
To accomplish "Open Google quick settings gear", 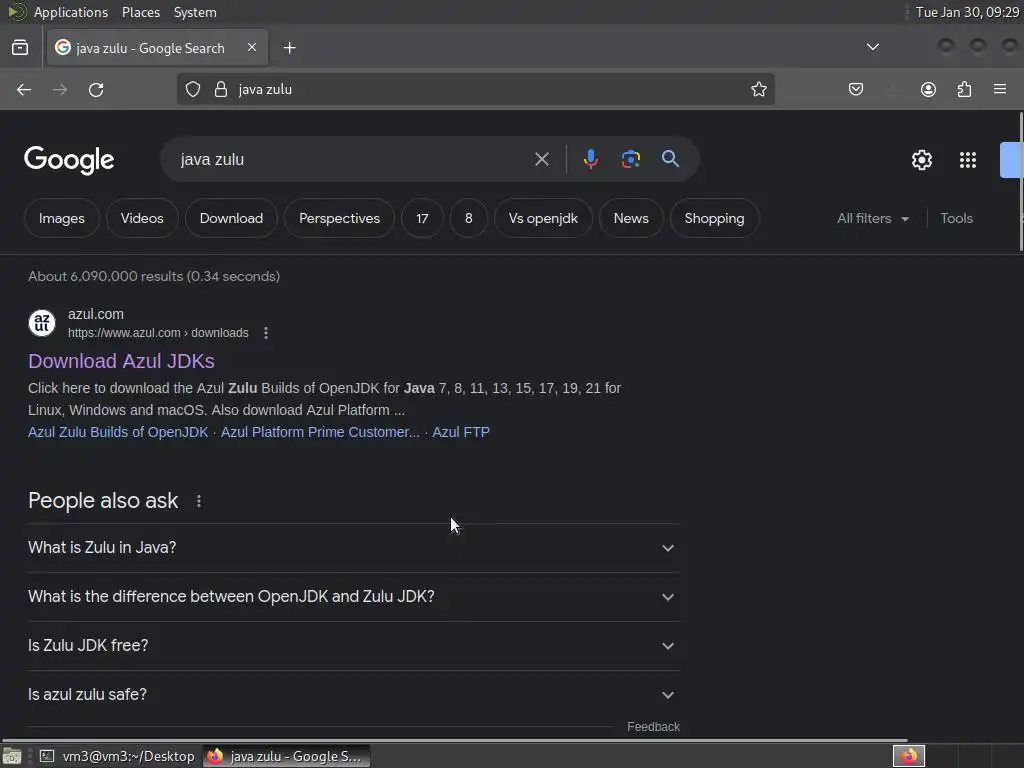I will pyautogui.click(x=921, y=160).
